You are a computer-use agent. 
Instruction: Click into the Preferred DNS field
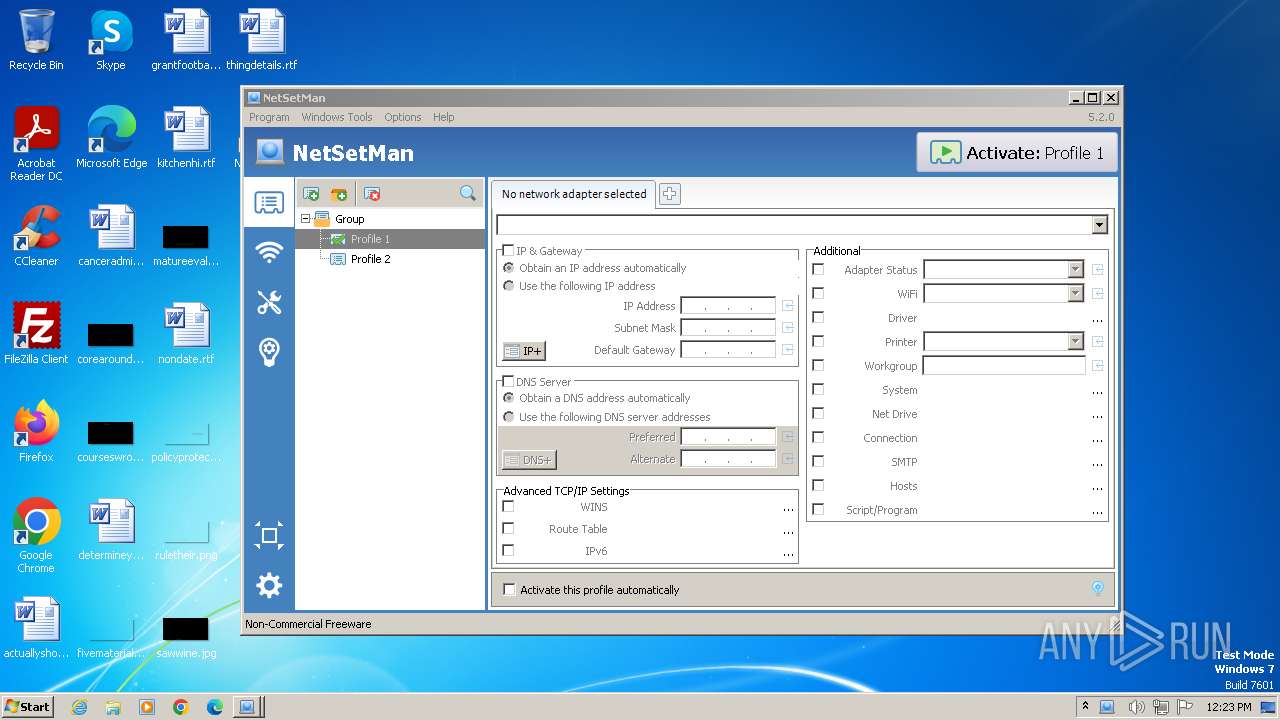point(728,437)
